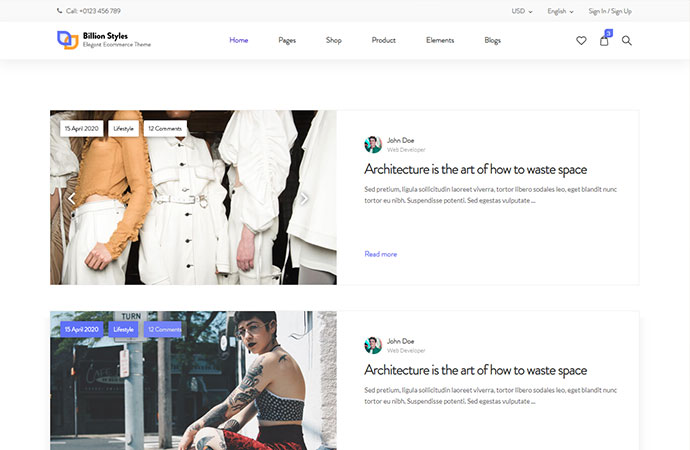Click John Doe avatar in second post
The width and height of the screenshot is (690, 450).
click(373, 345)
